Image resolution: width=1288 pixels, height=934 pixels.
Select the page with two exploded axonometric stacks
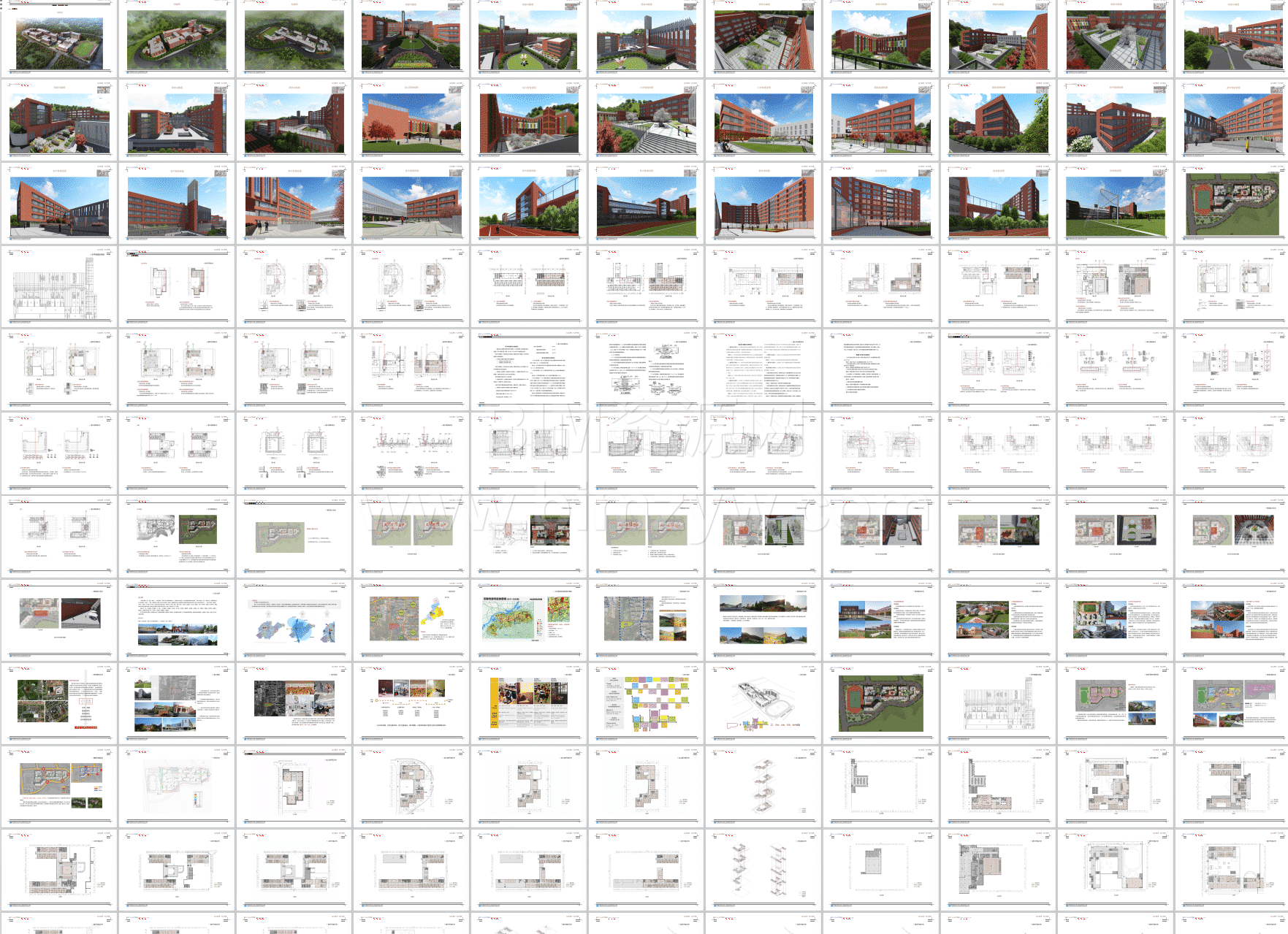[763, 869]
